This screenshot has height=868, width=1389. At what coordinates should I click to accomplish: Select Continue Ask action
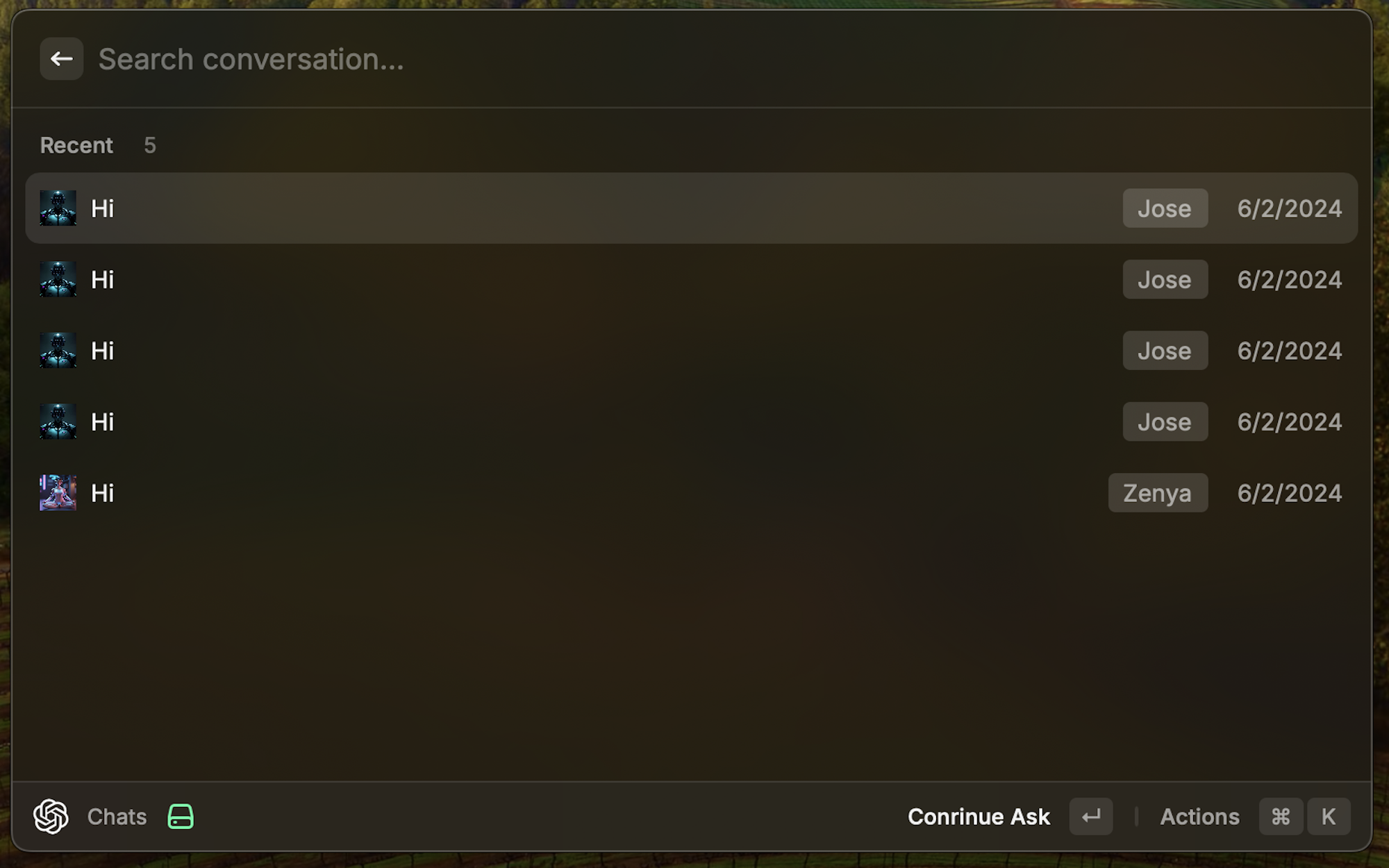[x=979, y=817]
